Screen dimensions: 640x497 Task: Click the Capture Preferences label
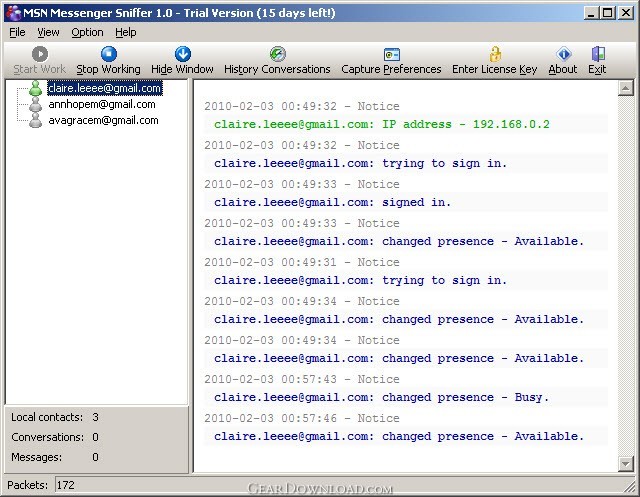(x=391, y=69)
